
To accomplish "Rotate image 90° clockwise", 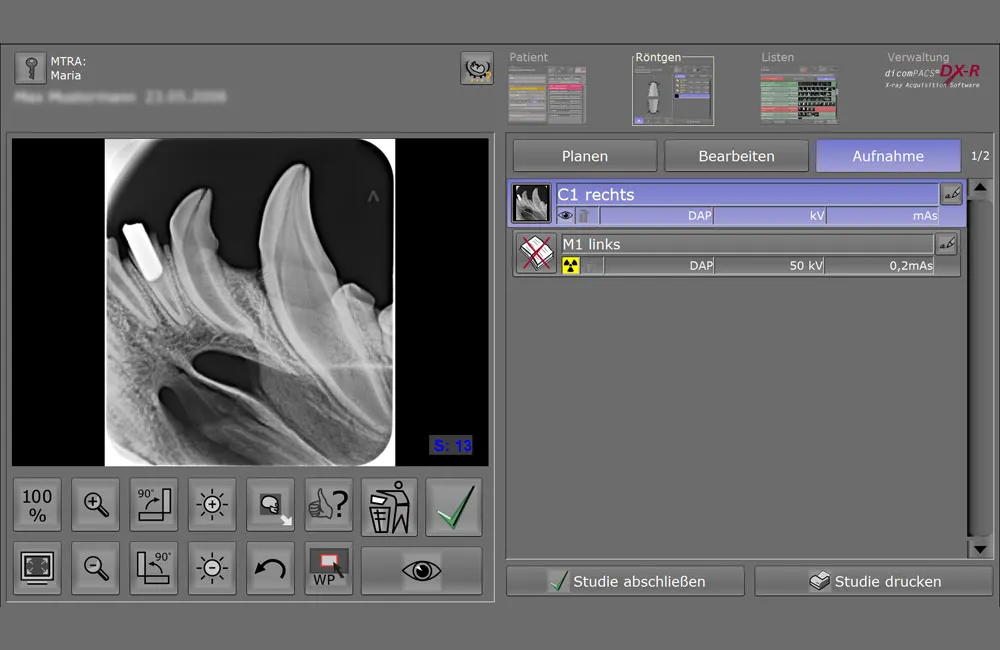I will pyautogui.click(x=154, y=505).
